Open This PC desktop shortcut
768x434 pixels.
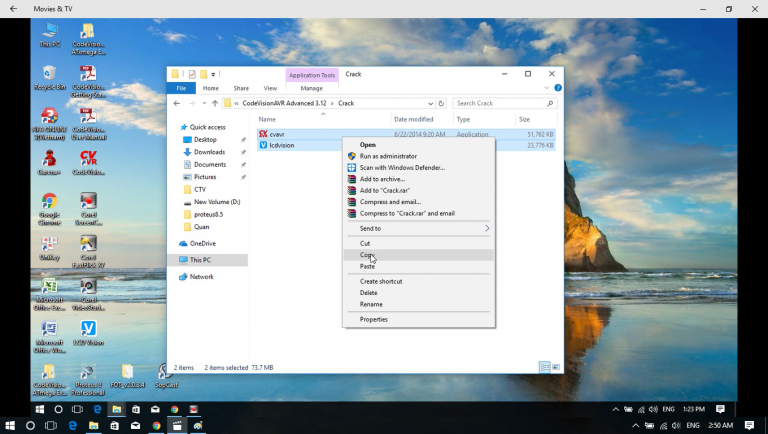49,31
